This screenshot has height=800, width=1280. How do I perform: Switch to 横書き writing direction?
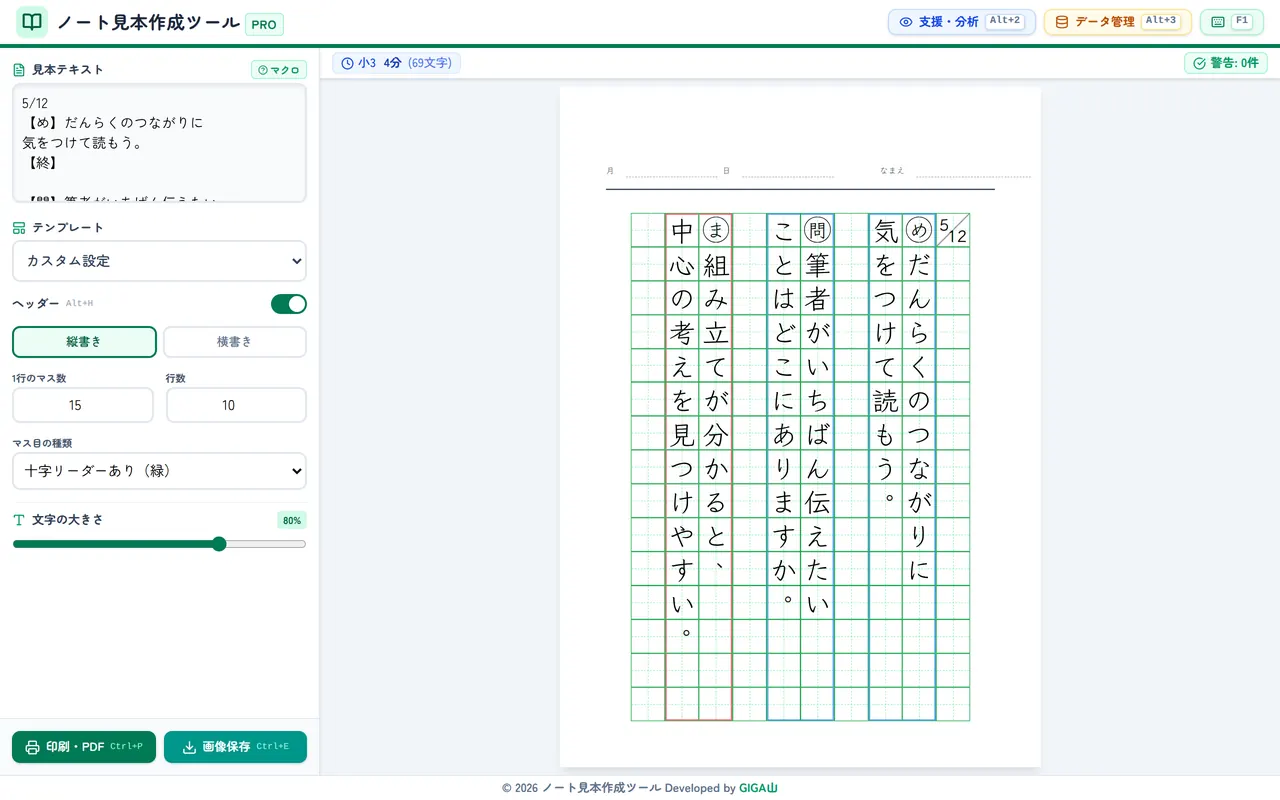point(235,342)
